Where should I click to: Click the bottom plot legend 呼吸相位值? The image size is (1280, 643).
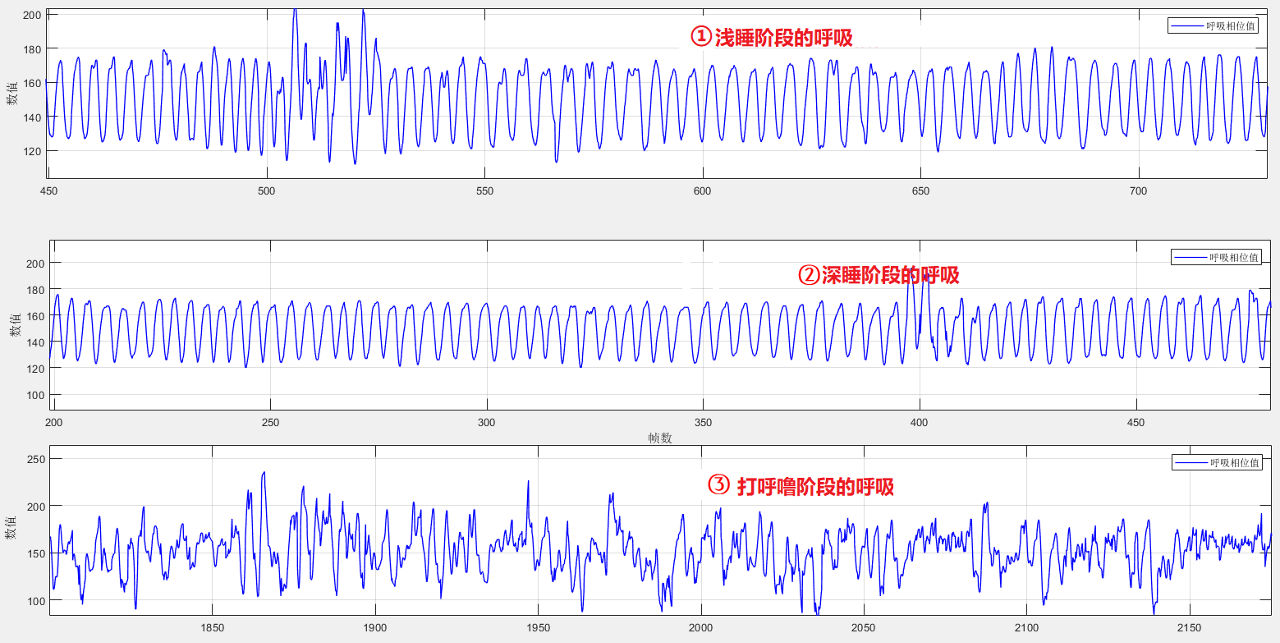(x=1218, y=463)
